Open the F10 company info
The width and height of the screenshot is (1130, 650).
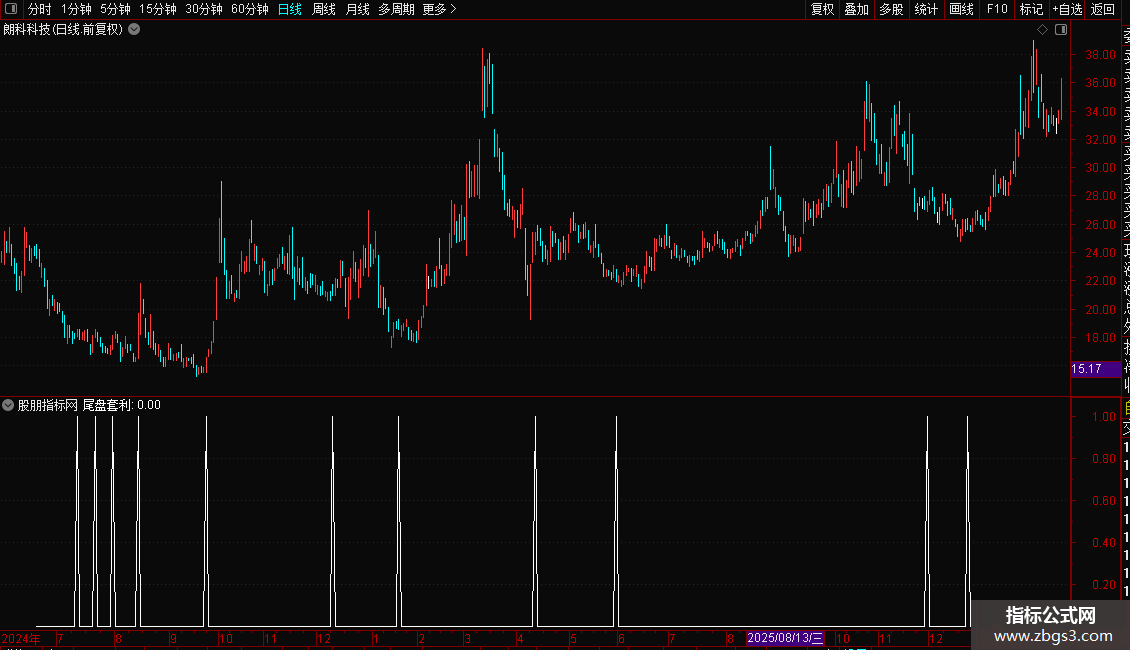997,9
